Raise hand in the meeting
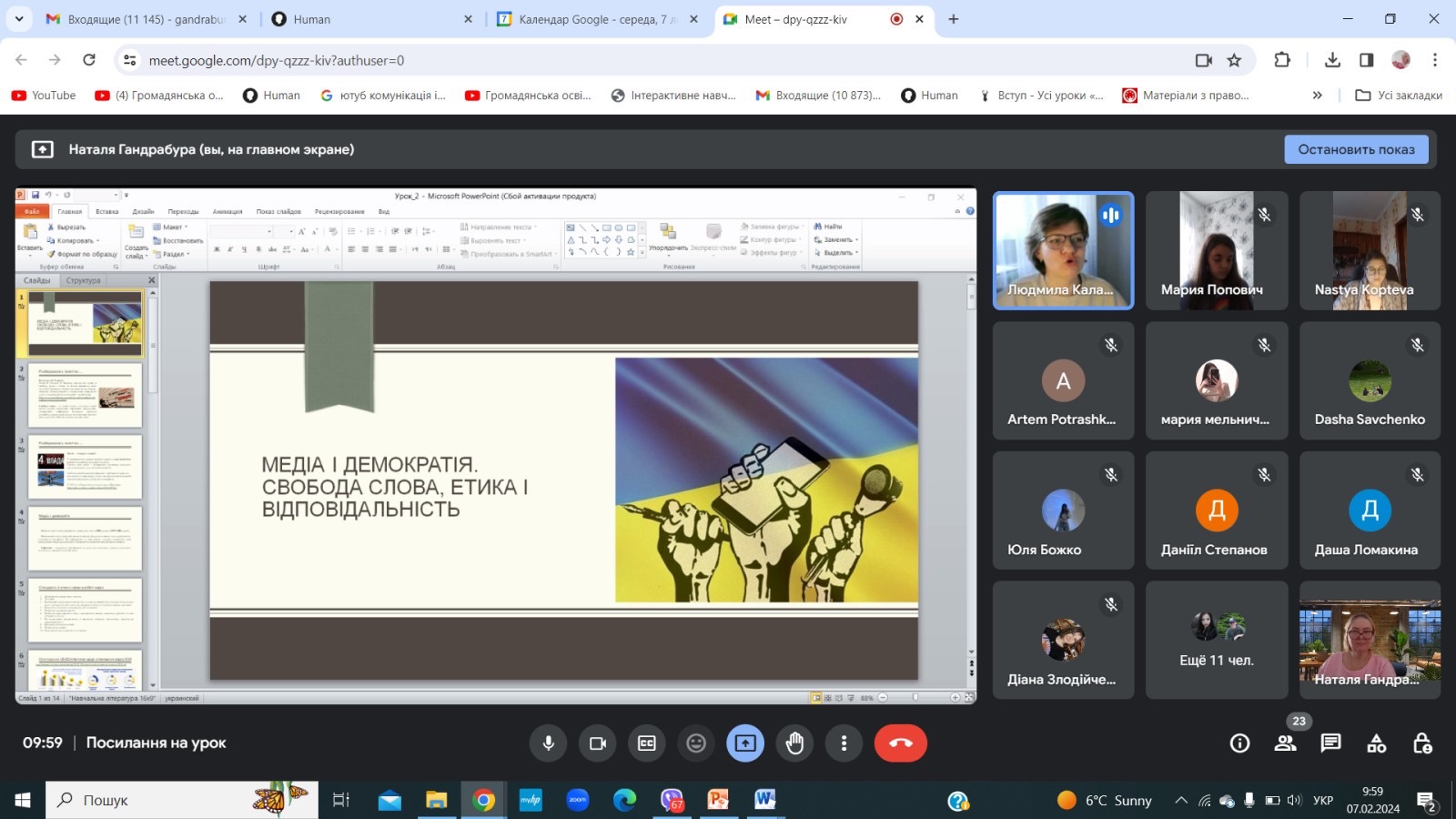 point(794,743)
